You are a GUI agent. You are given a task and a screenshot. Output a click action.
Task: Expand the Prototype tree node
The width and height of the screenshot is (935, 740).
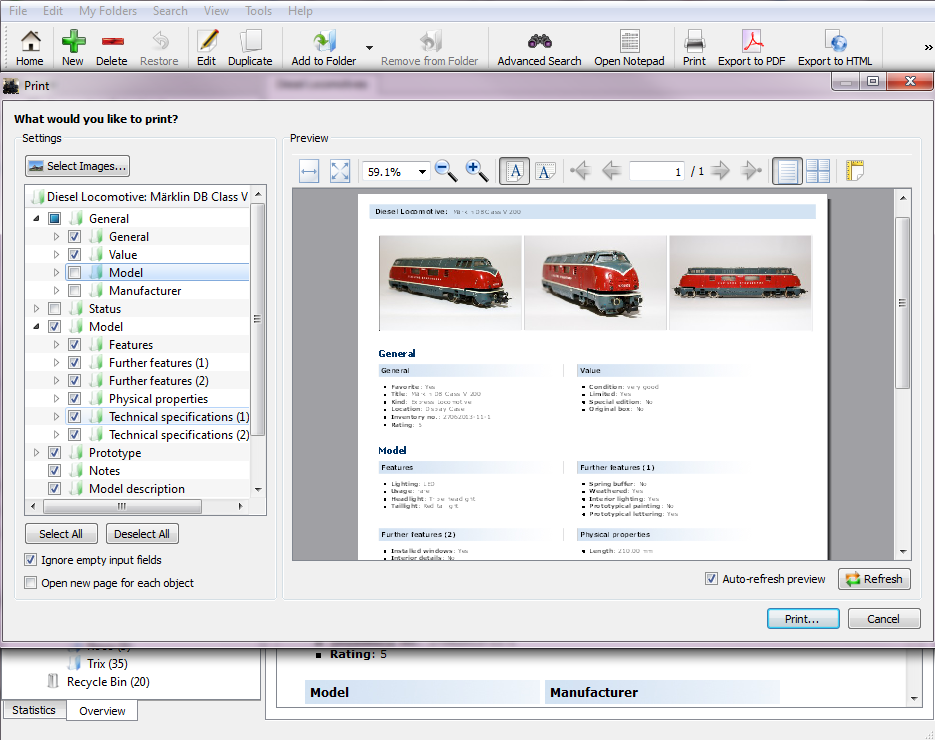point(36,453)
